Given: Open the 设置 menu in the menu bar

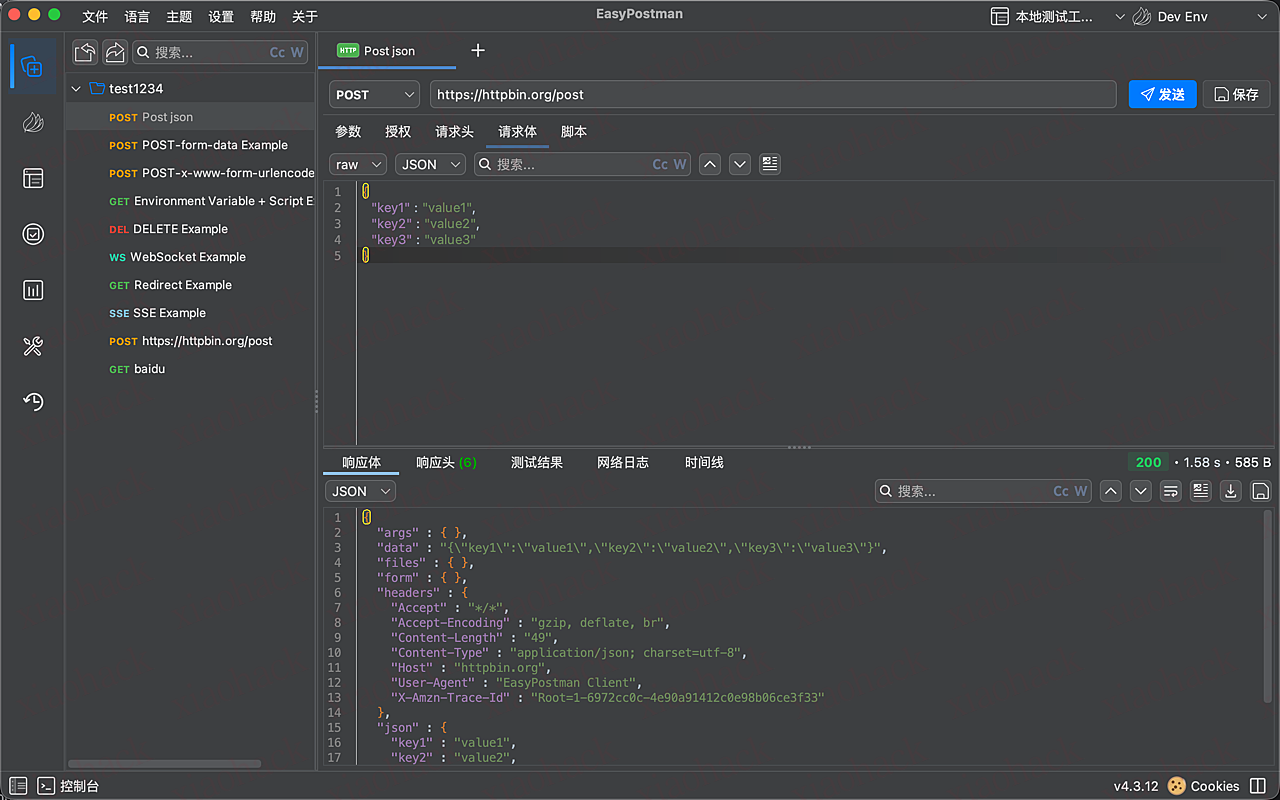Looking at the screenshot, I should click(220, 16).
